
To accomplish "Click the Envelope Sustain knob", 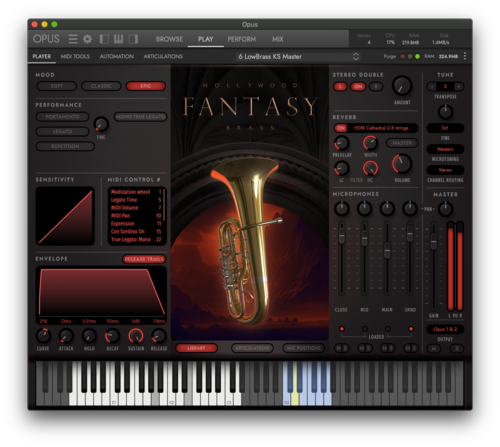I will [x=136, y=336].
